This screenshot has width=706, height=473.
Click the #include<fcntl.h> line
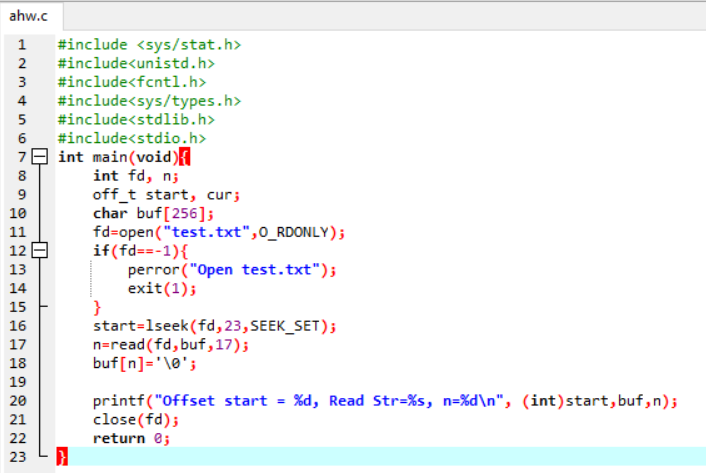point(132,82)
